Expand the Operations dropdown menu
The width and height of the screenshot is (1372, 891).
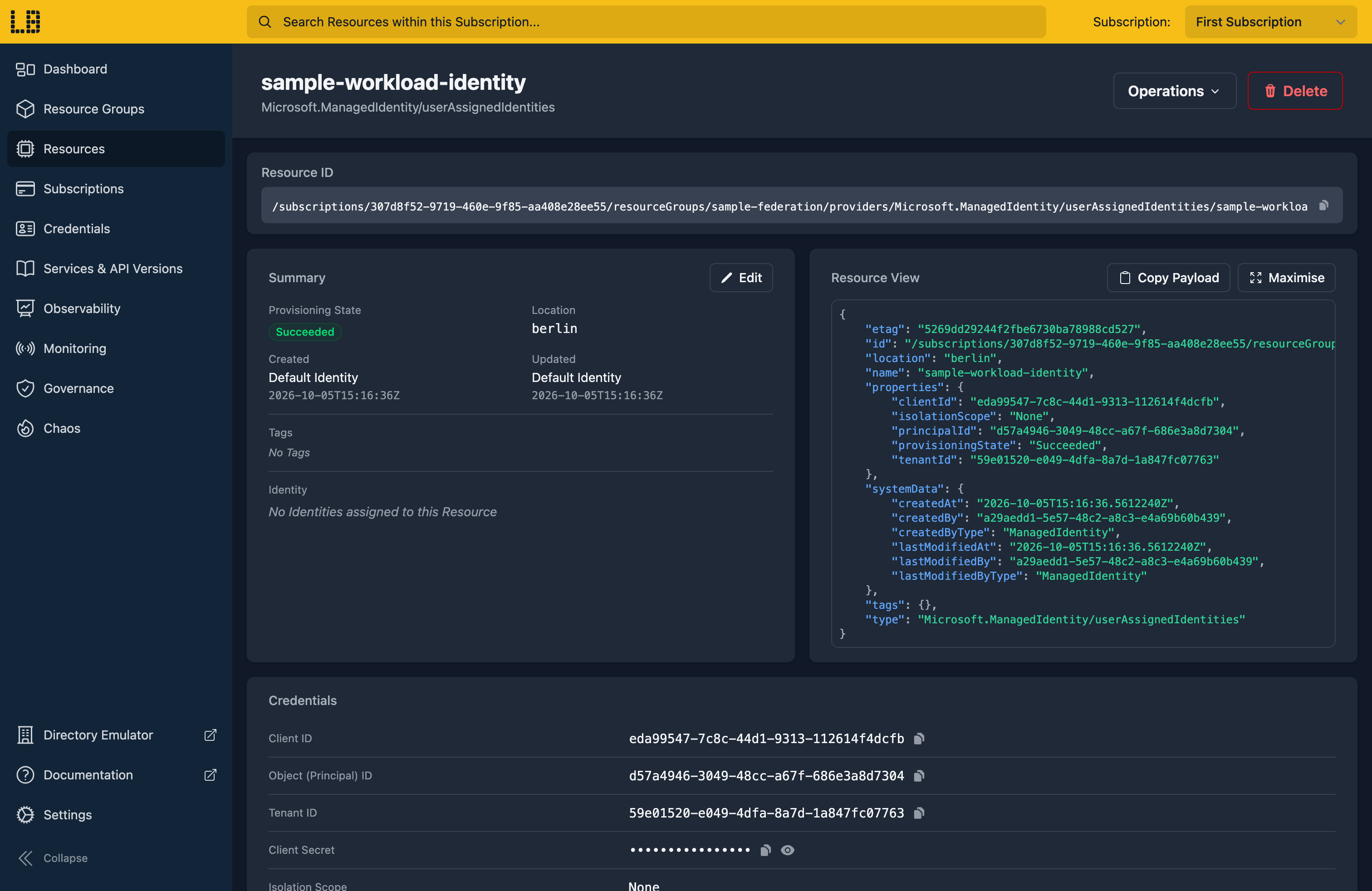point(1174,91)
